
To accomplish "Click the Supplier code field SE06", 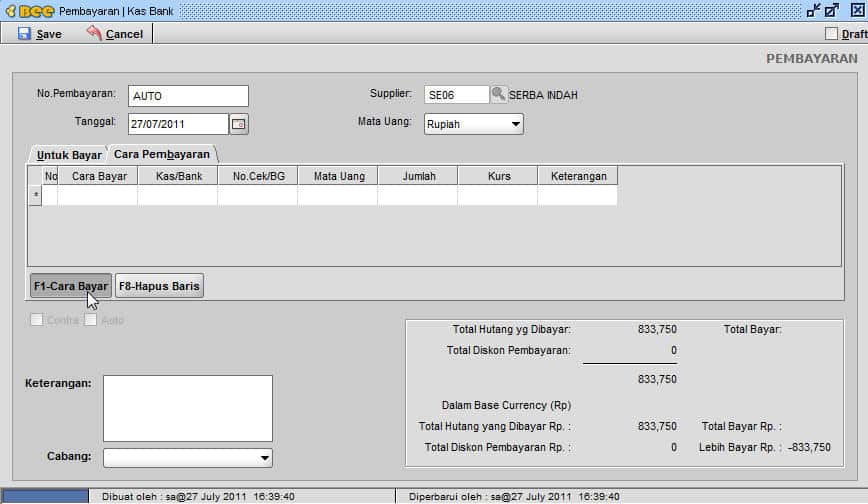I will coord(457,95).
